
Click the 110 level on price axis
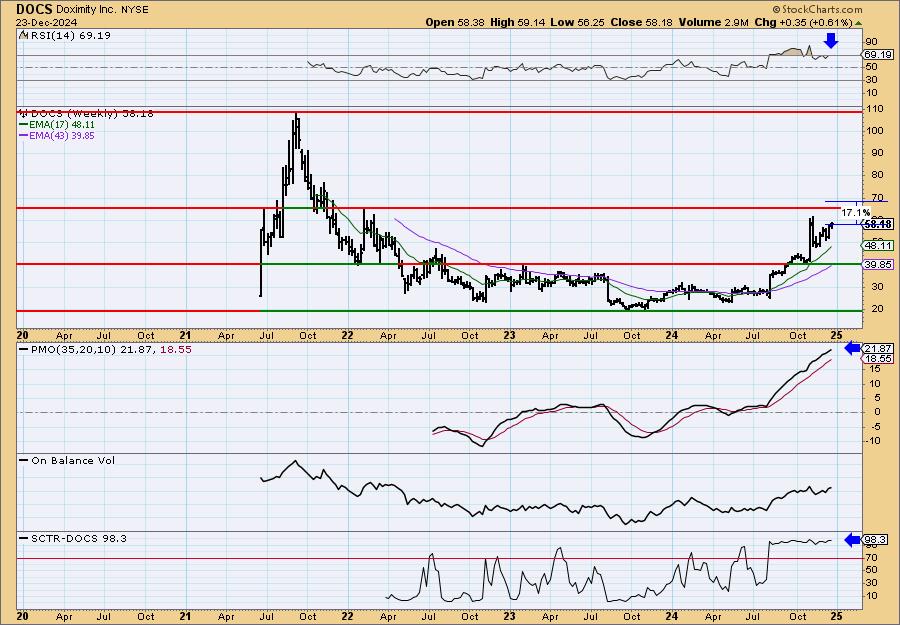point(874,108)
